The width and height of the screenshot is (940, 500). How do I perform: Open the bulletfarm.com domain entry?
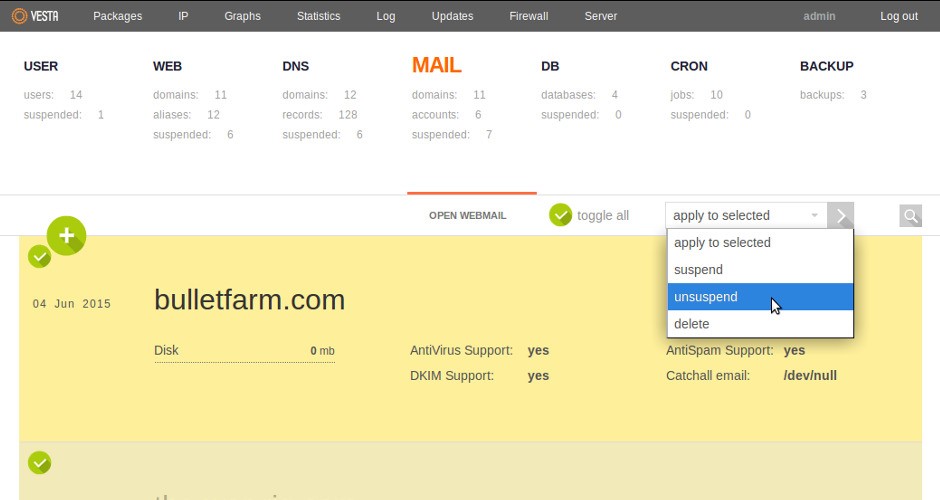point(249,300)
